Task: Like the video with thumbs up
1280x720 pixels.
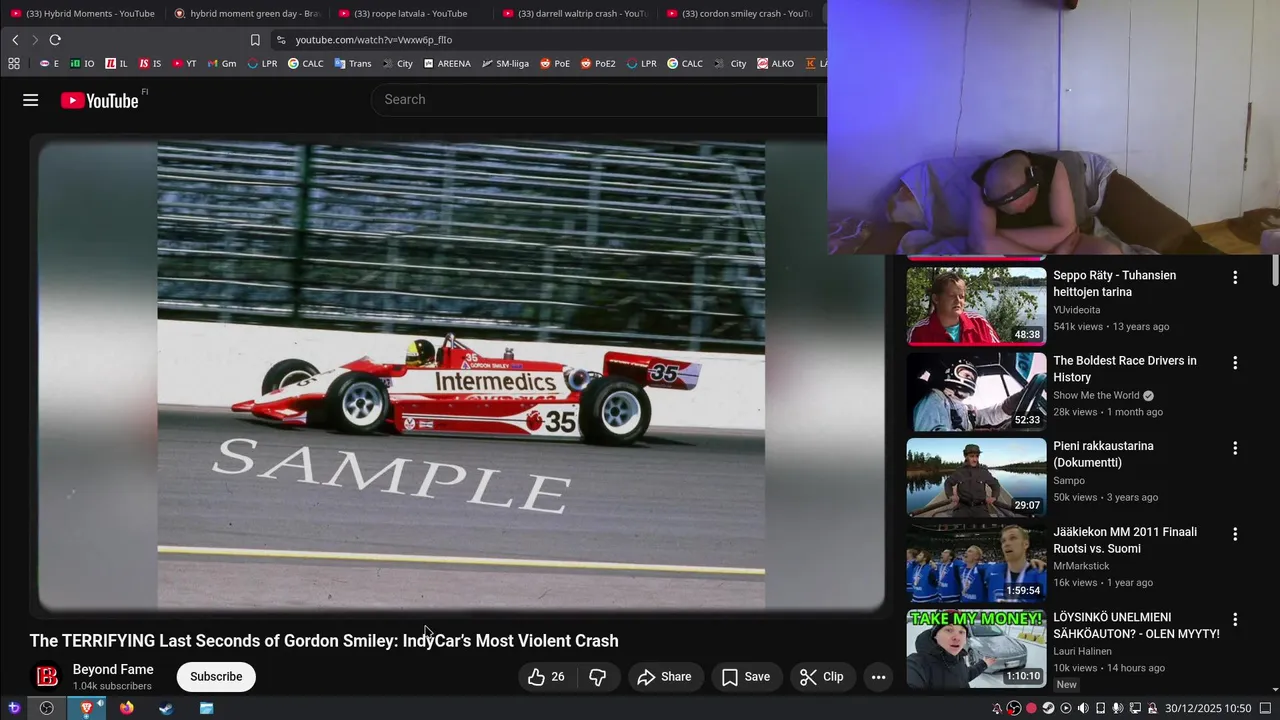Action: [546, 677]
